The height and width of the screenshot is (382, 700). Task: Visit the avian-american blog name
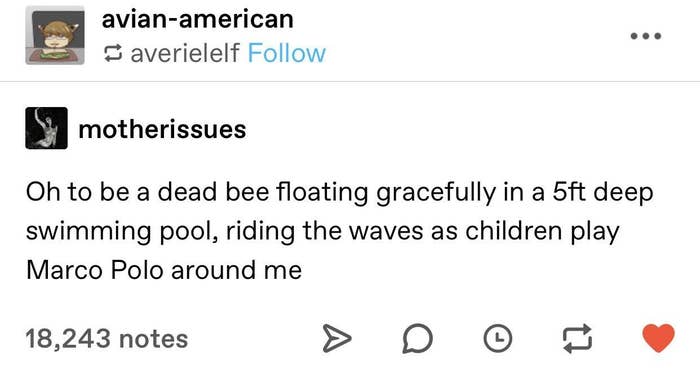click(197, 20)
